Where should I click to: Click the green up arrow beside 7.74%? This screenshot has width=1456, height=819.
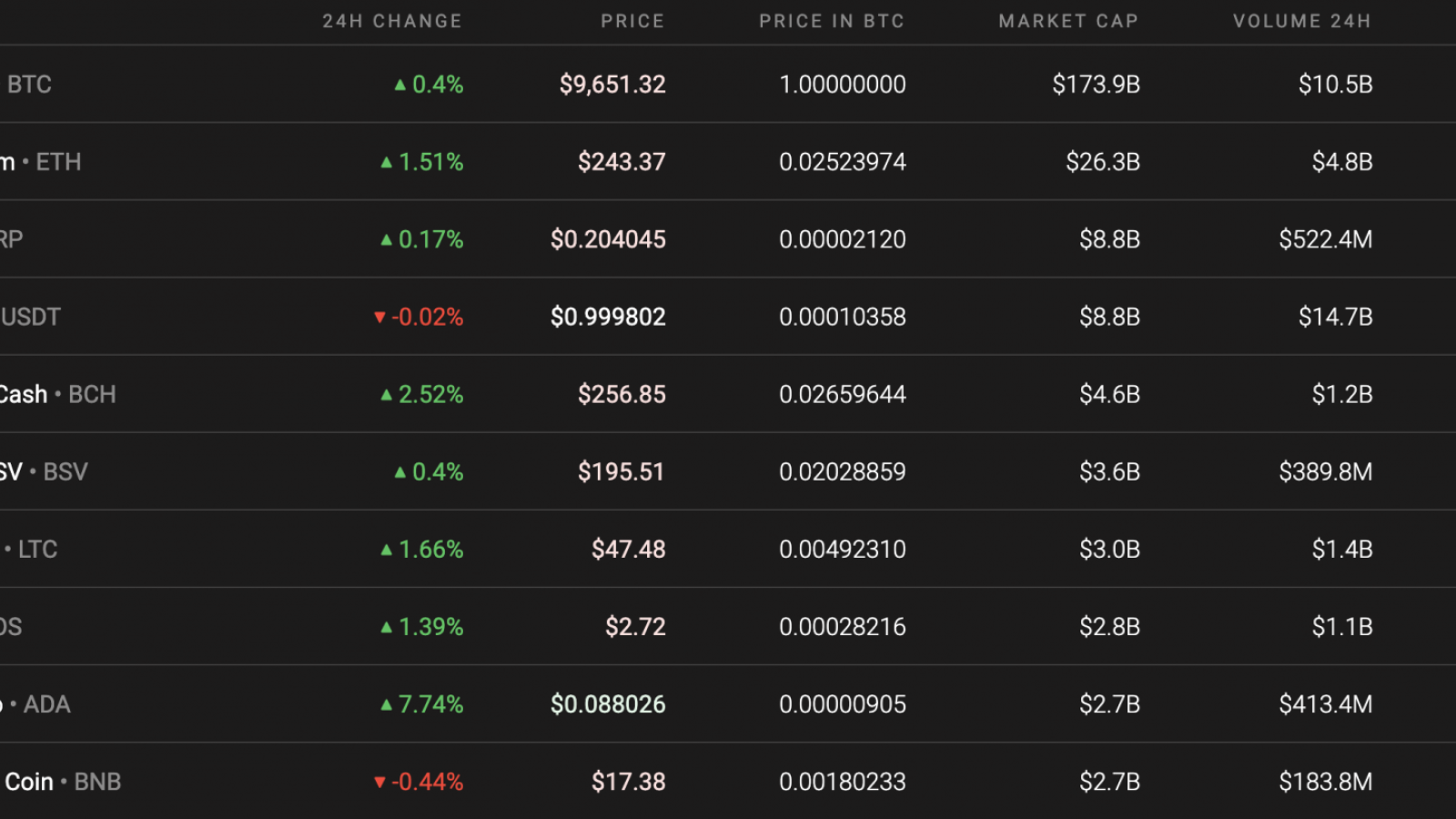click(387, 704)
